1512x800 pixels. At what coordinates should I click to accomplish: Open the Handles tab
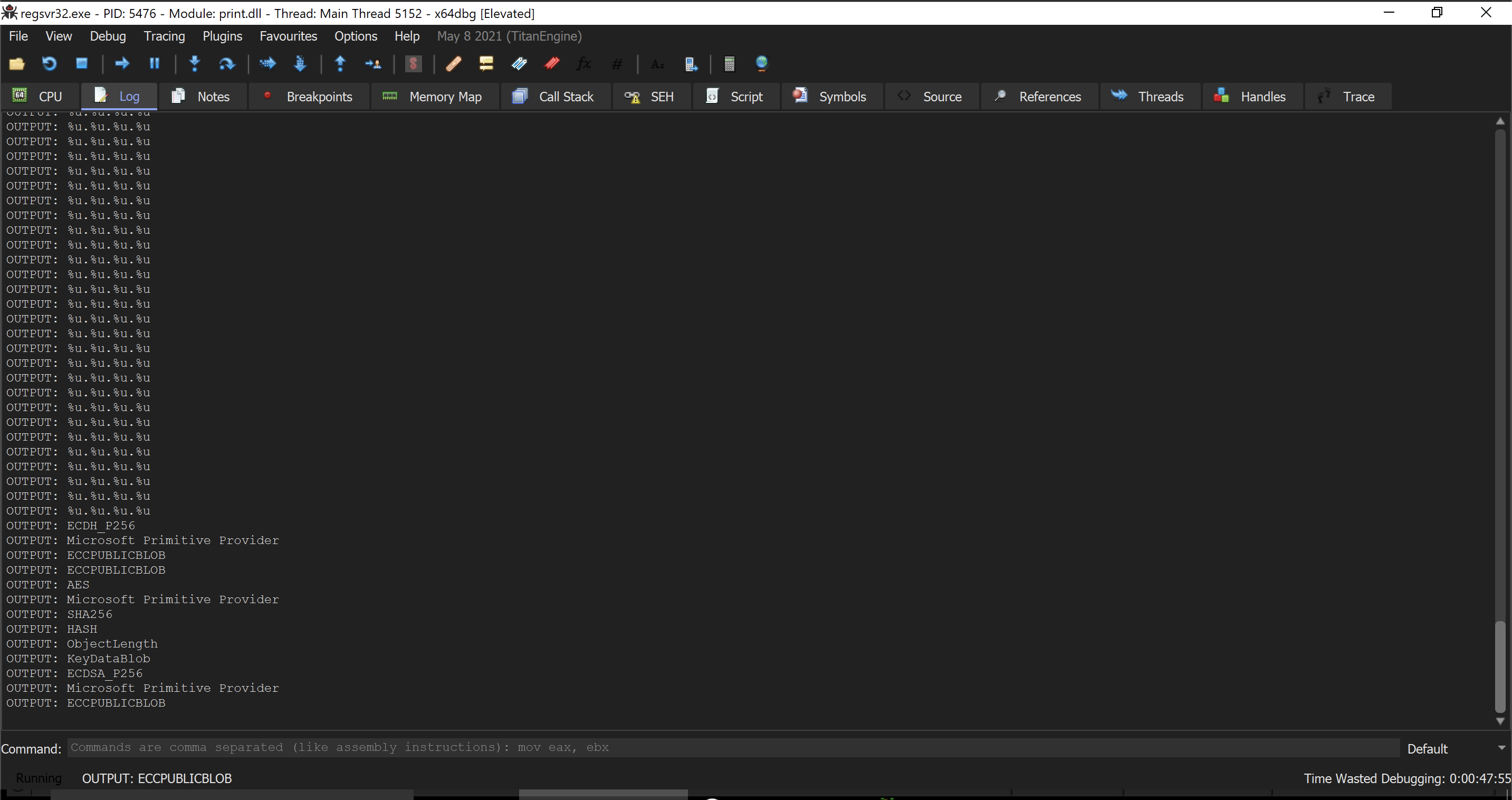[x=1252, y=97]
